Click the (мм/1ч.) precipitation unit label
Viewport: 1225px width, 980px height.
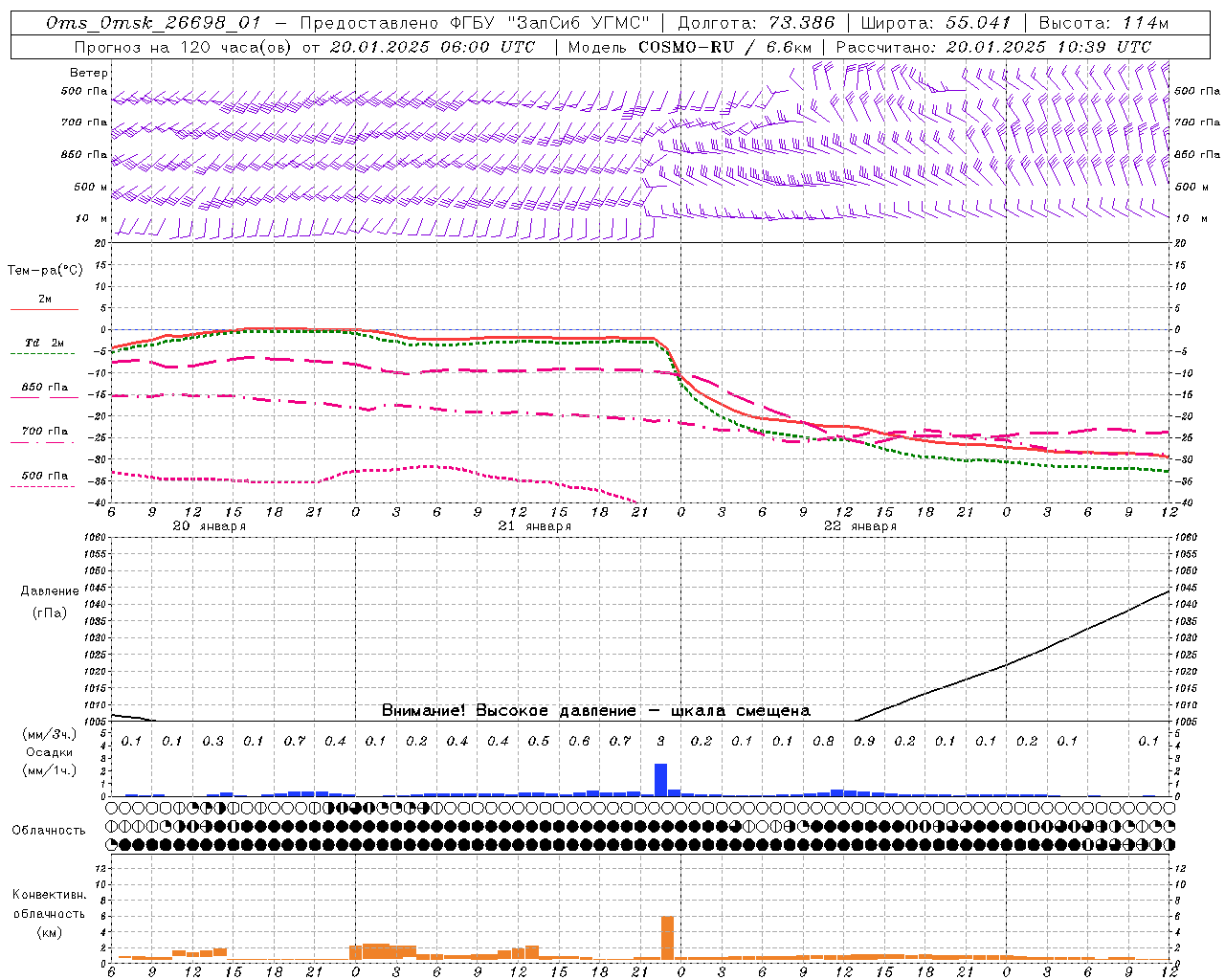[50, 770]
